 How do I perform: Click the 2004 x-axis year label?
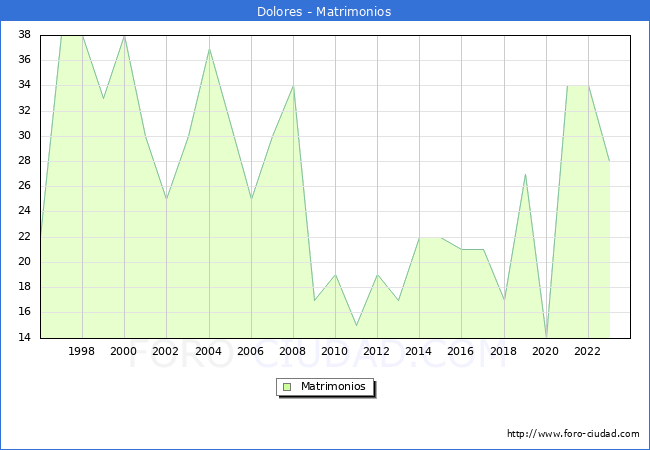click(x=209, y=351)
